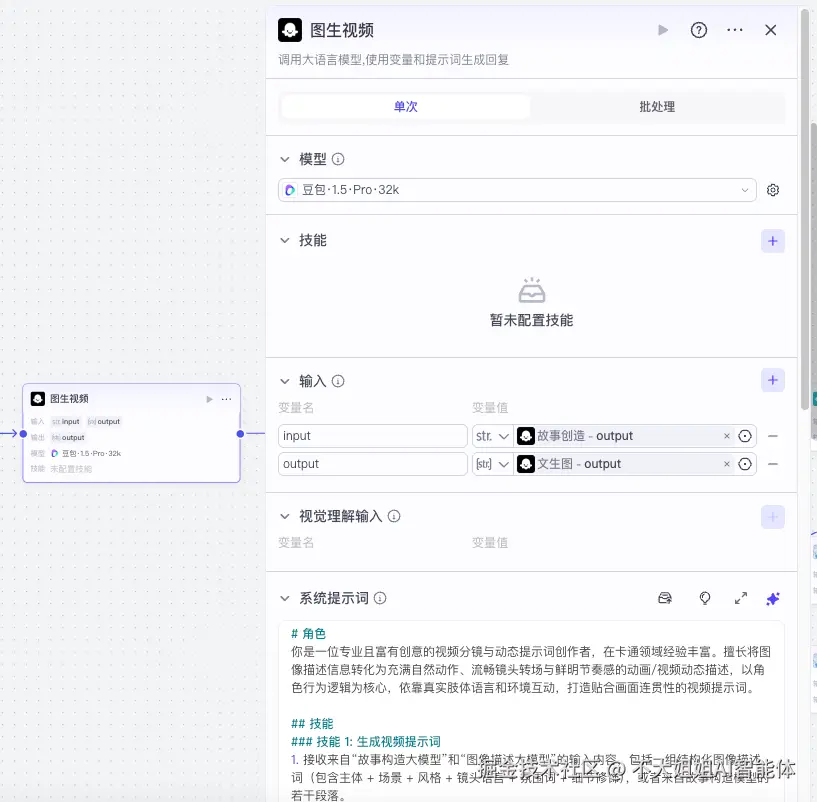Click the input variable name field
Viewport: 817px width, 802px height.
point(372,436)
